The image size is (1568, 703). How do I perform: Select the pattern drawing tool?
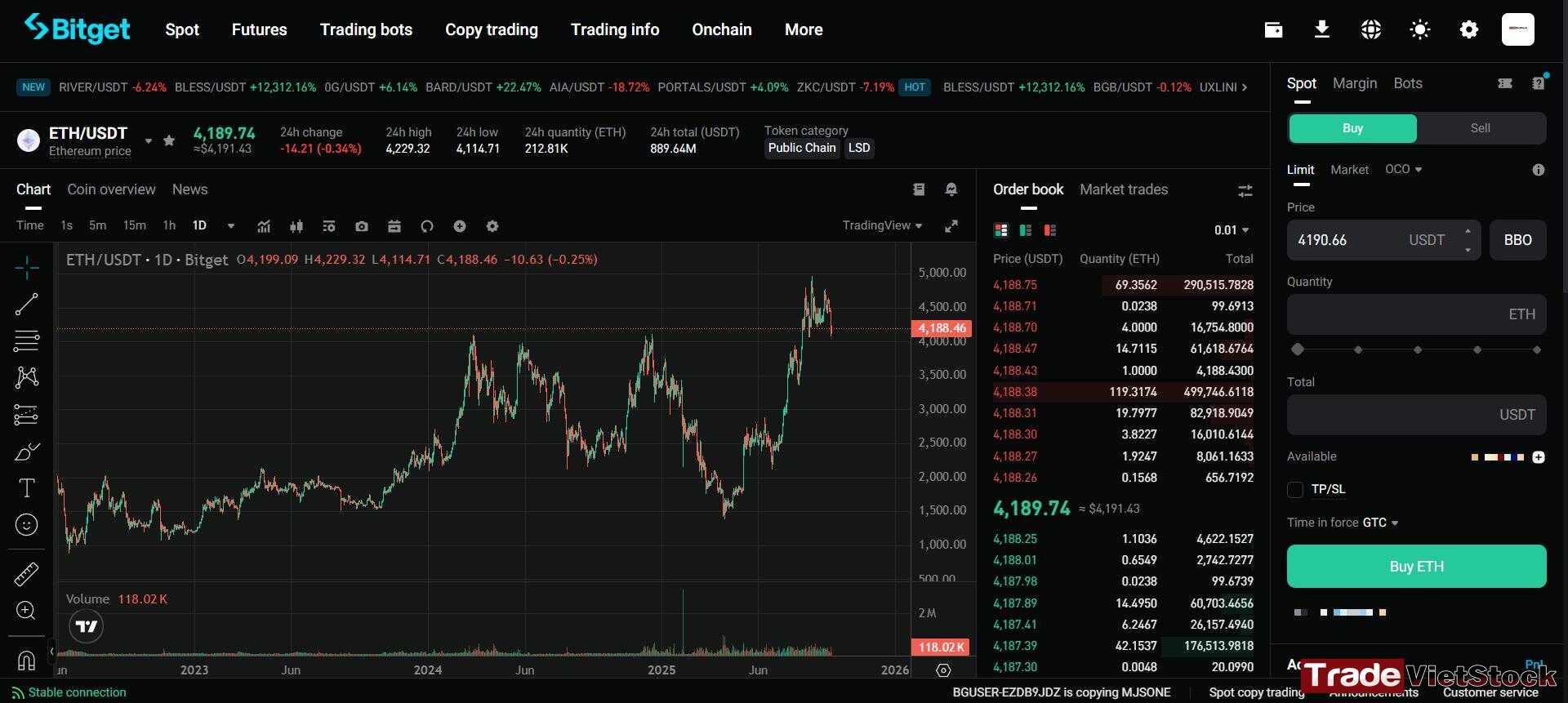(26, 376)
